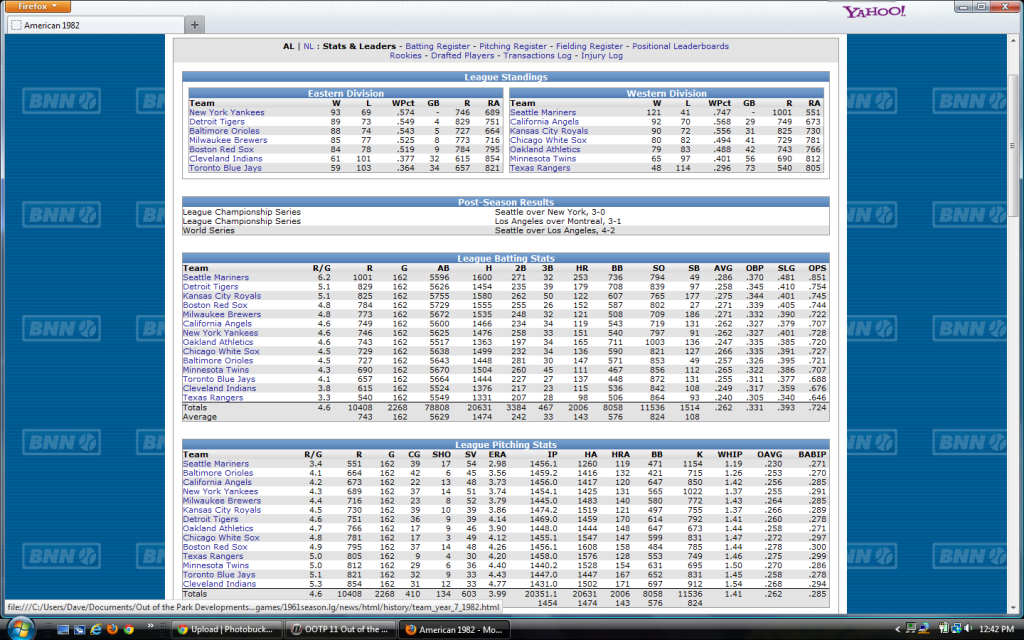Click Minnesota Twins in League Pitching Stats

click(x=216, y=566)
